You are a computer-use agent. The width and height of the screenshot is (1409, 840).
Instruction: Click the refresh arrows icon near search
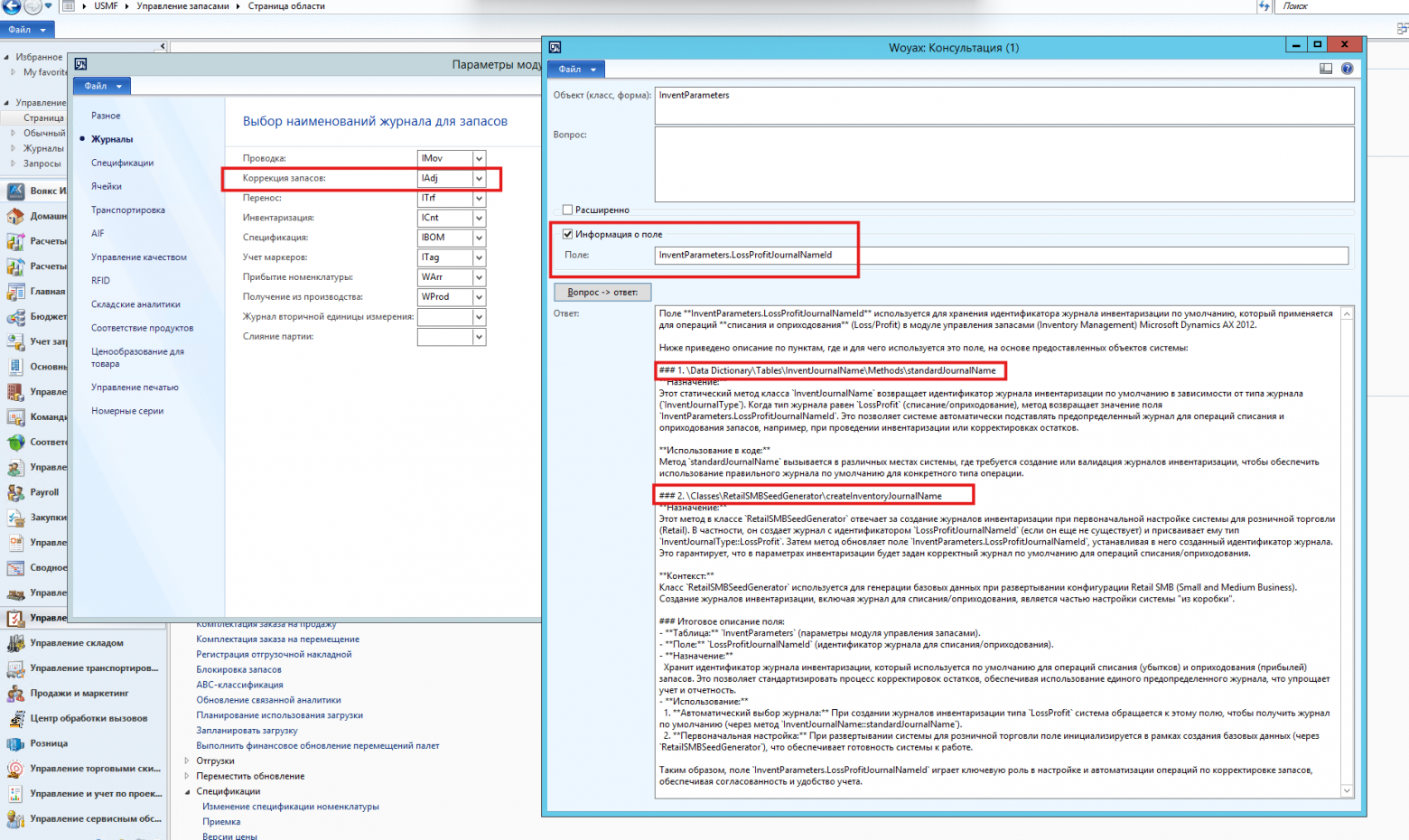click(x=1264, y=6)
